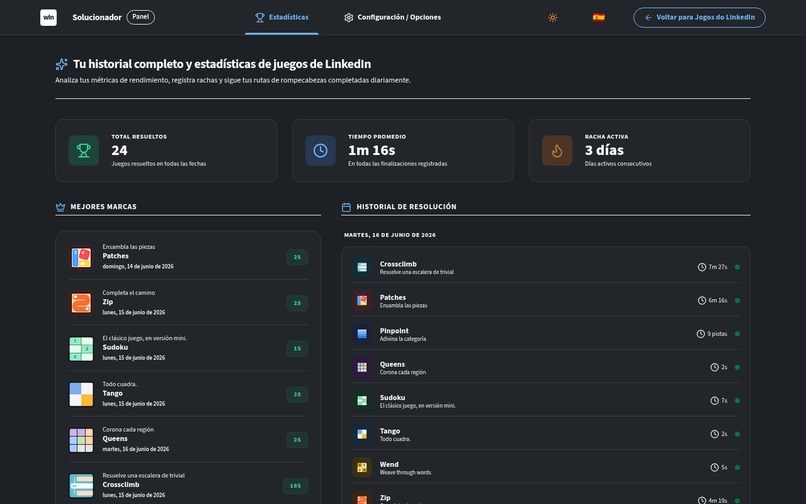Screen dimensions: 806x504
Task: Click date 'martes, 16 de junio de 2026' header
Action: 390,235
